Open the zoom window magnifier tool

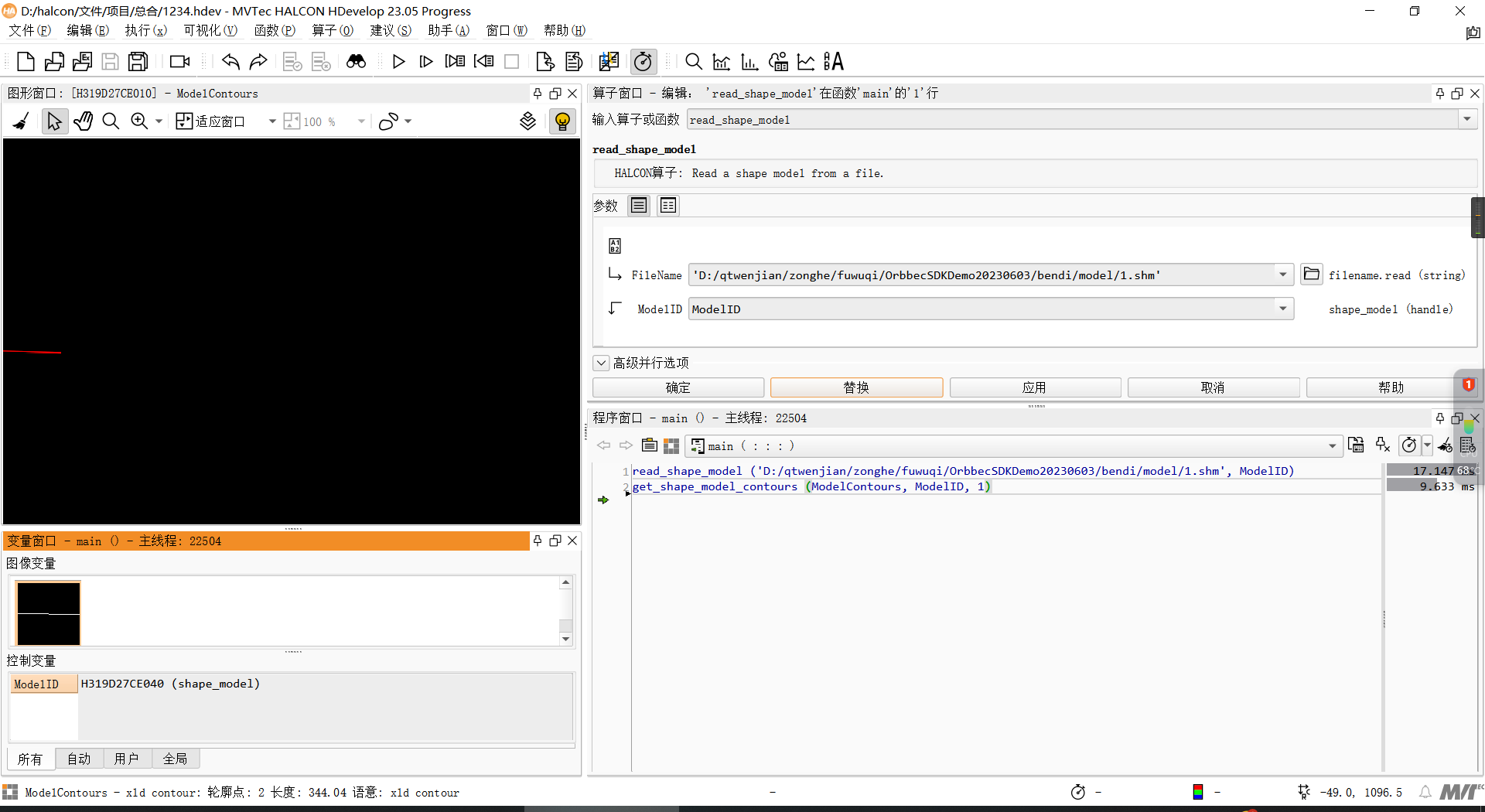pos(694,62)
